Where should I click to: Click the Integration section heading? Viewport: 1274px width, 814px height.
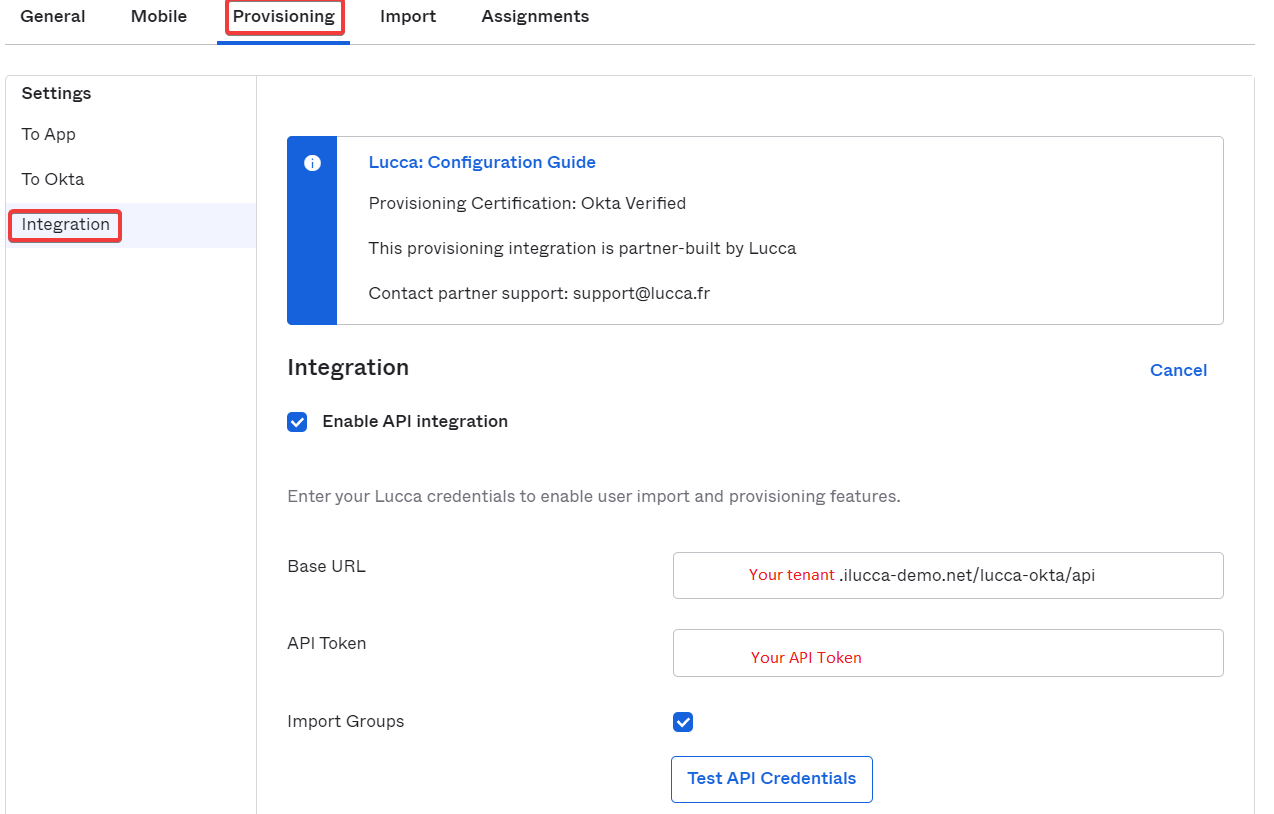pos(348,367)
